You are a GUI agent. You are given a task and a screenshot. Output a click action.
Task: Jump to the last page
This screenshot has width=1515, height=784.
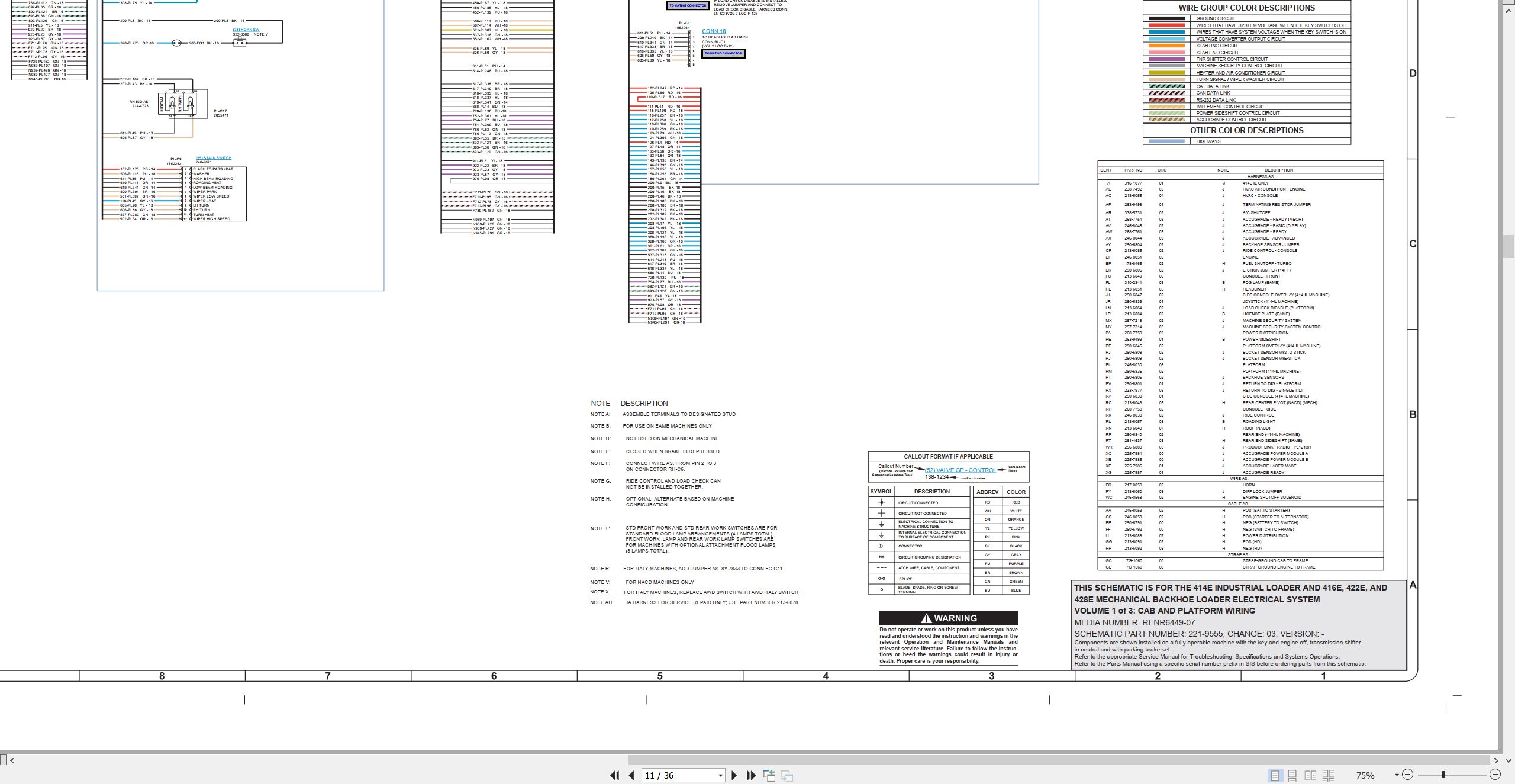[x=752, y=775]
